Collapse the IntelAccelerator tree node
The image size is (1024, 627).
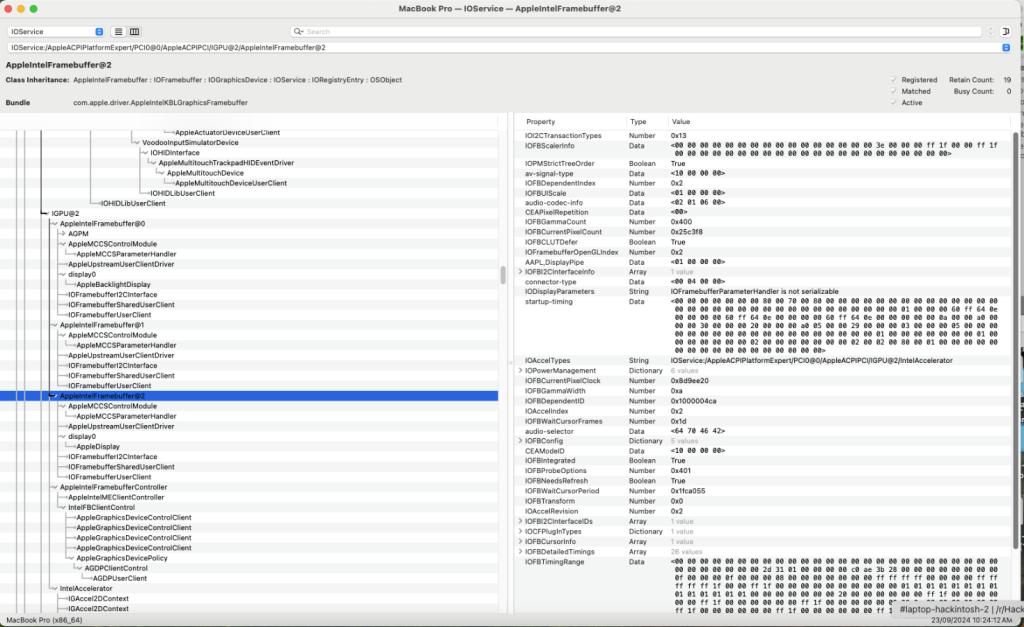[53, 589]
